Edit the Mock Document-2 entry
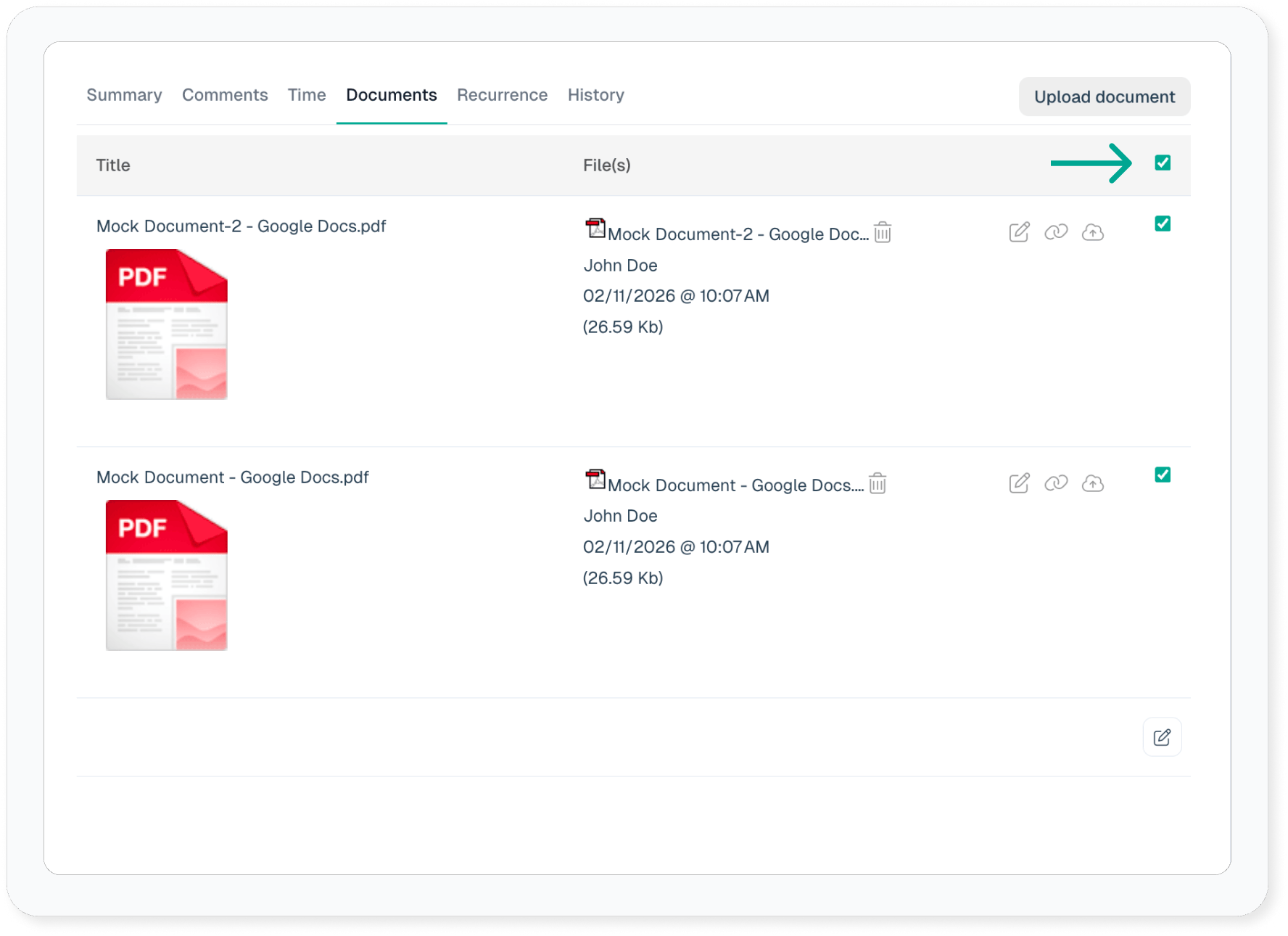Screen dimensions: 1288x936 [x=1019, y=232]
